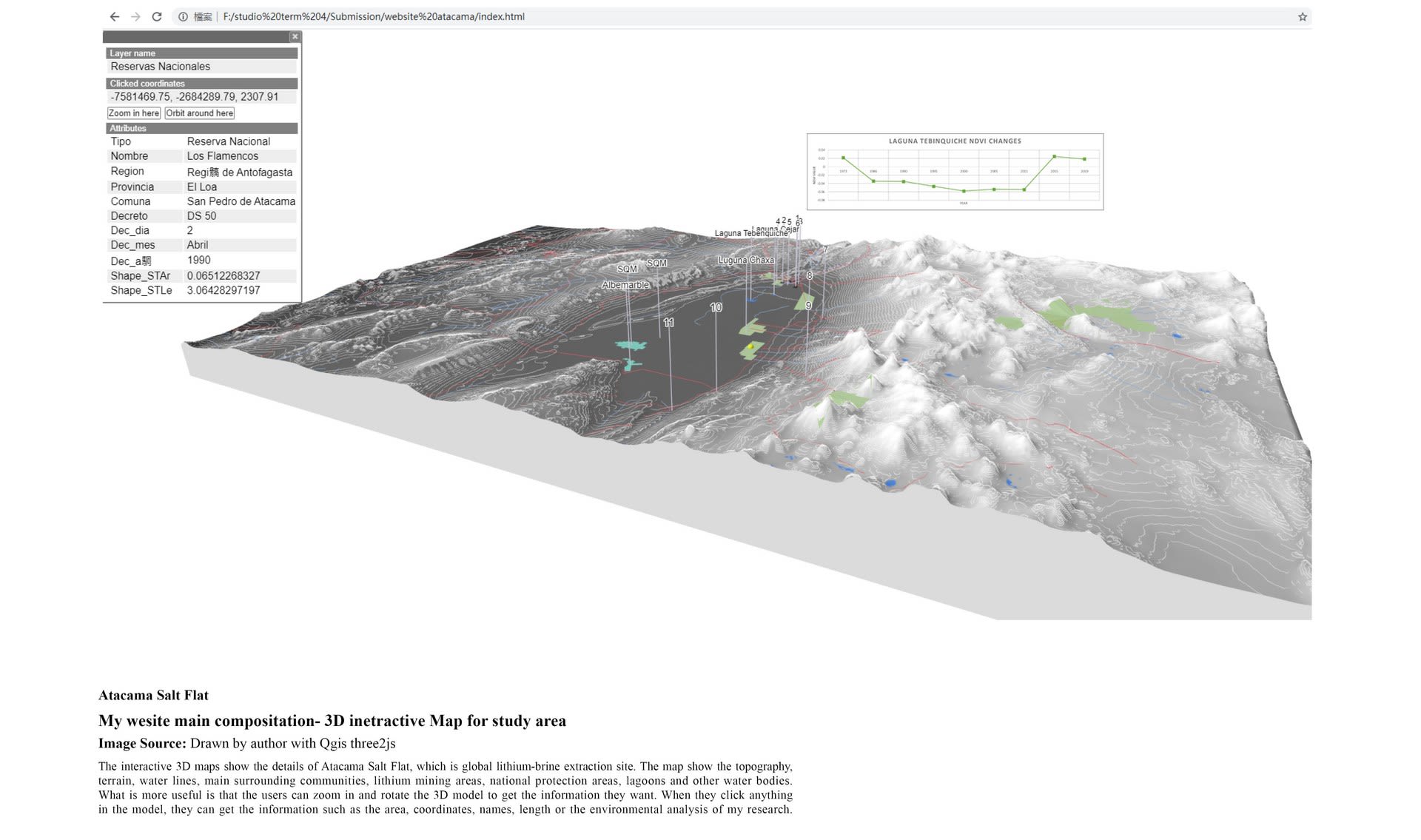Click the Albemarble map label
This screenshot has width=1421, height=840.
pos(625,285)
